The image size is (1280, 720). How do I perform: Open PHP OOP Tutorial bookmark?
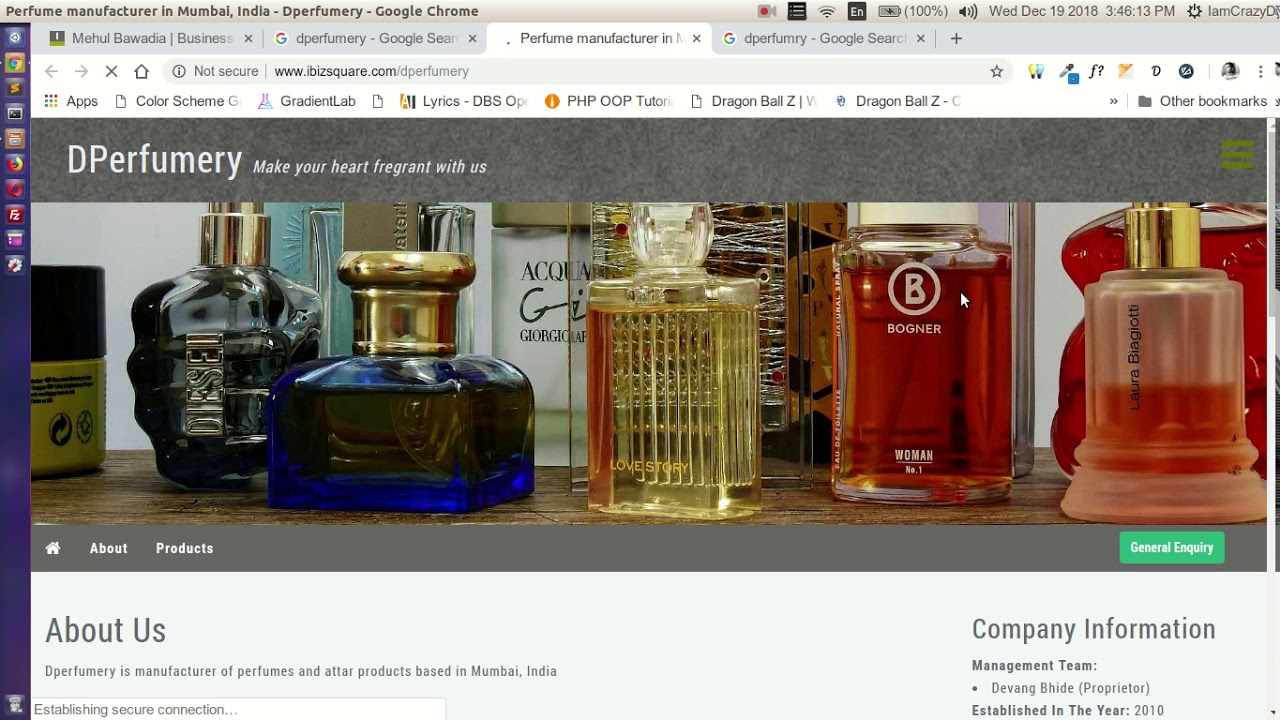609,101
